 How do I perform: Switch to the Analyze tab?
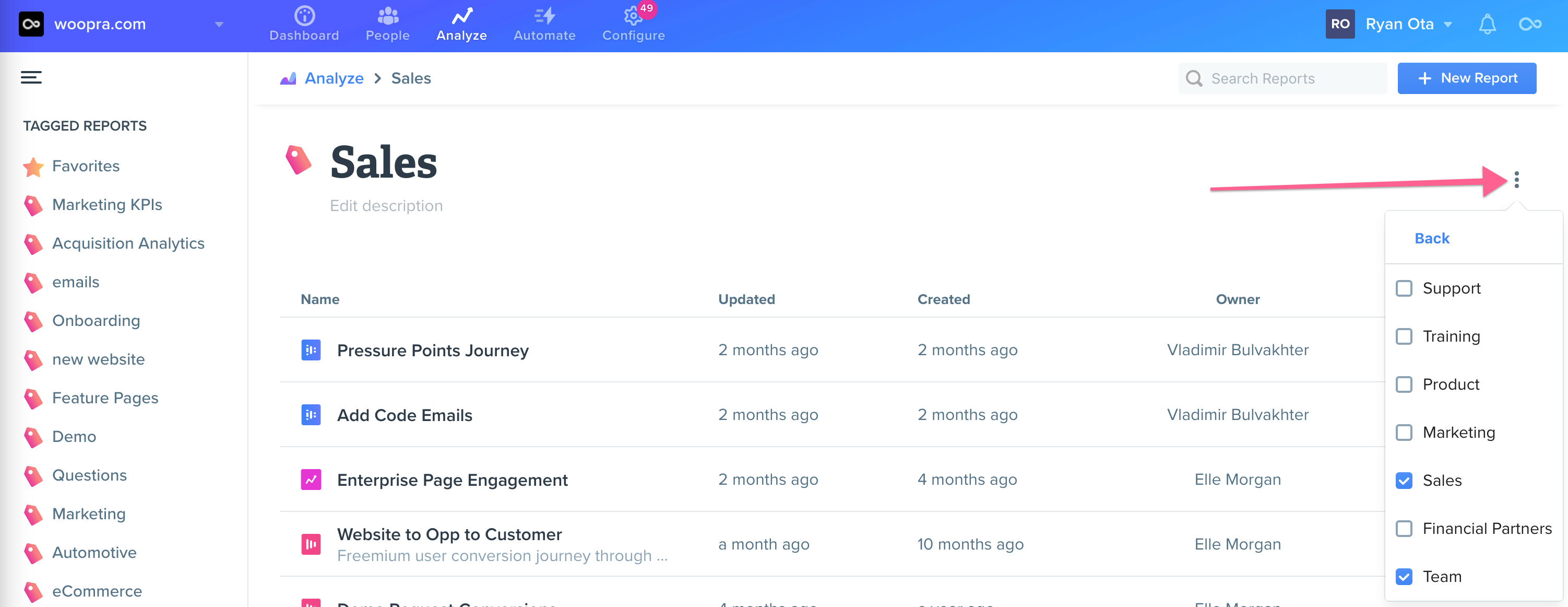(x=461, y=25)
